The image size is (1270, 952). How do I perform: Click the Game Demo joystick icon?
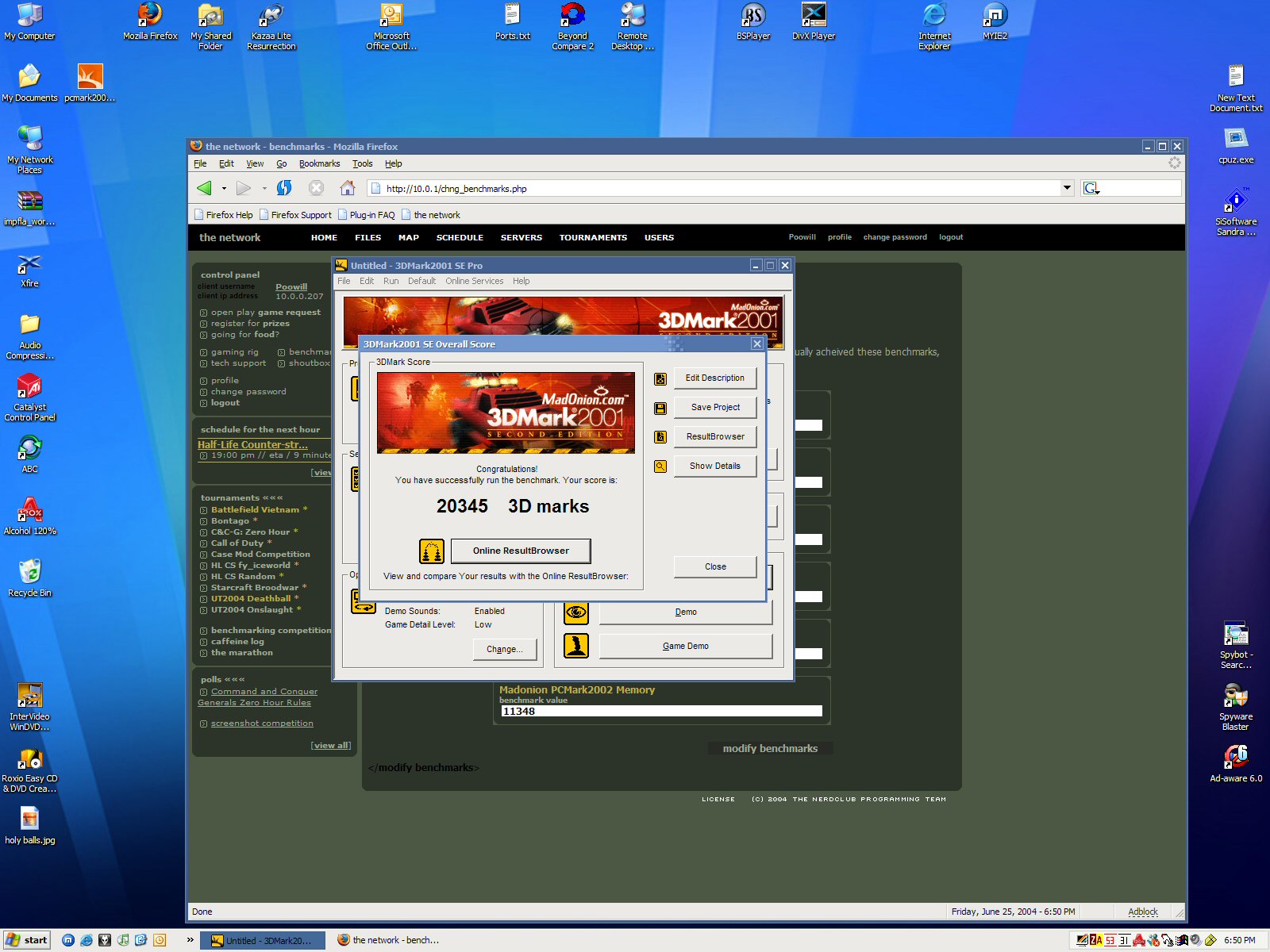click(576, 646)
